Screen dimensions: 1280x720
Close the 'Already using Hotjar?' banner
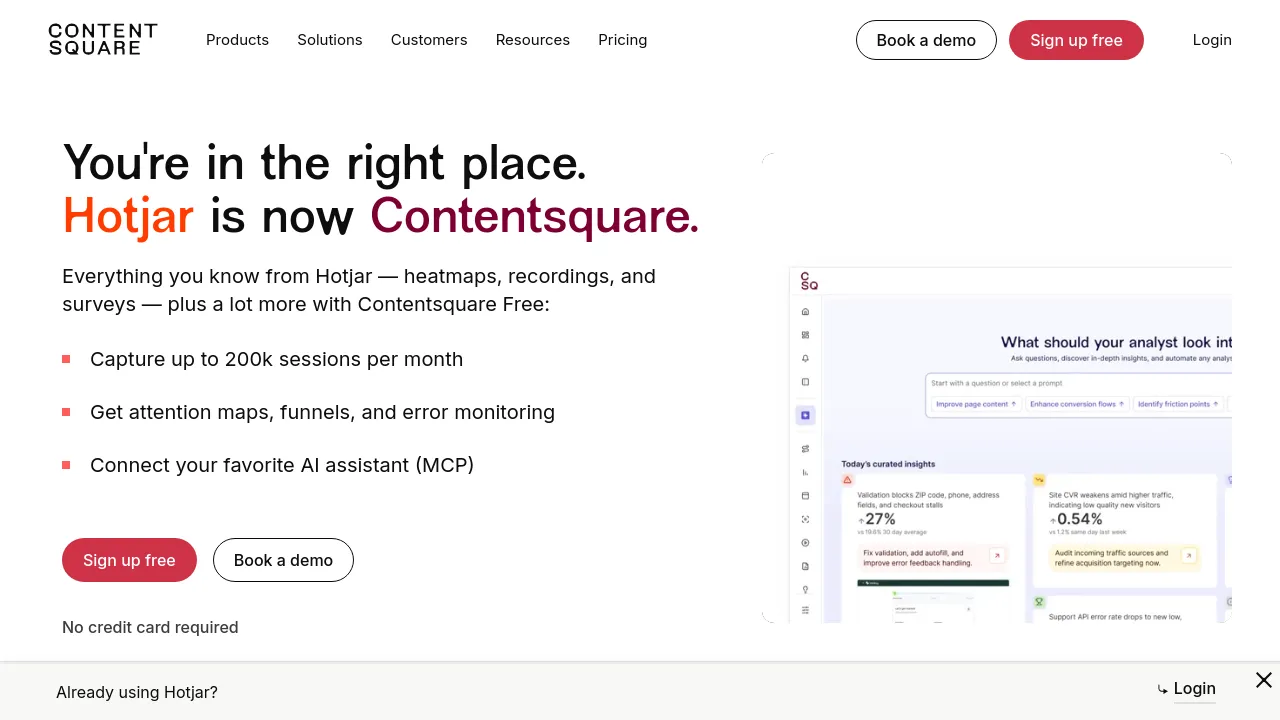coord(1264,680)
